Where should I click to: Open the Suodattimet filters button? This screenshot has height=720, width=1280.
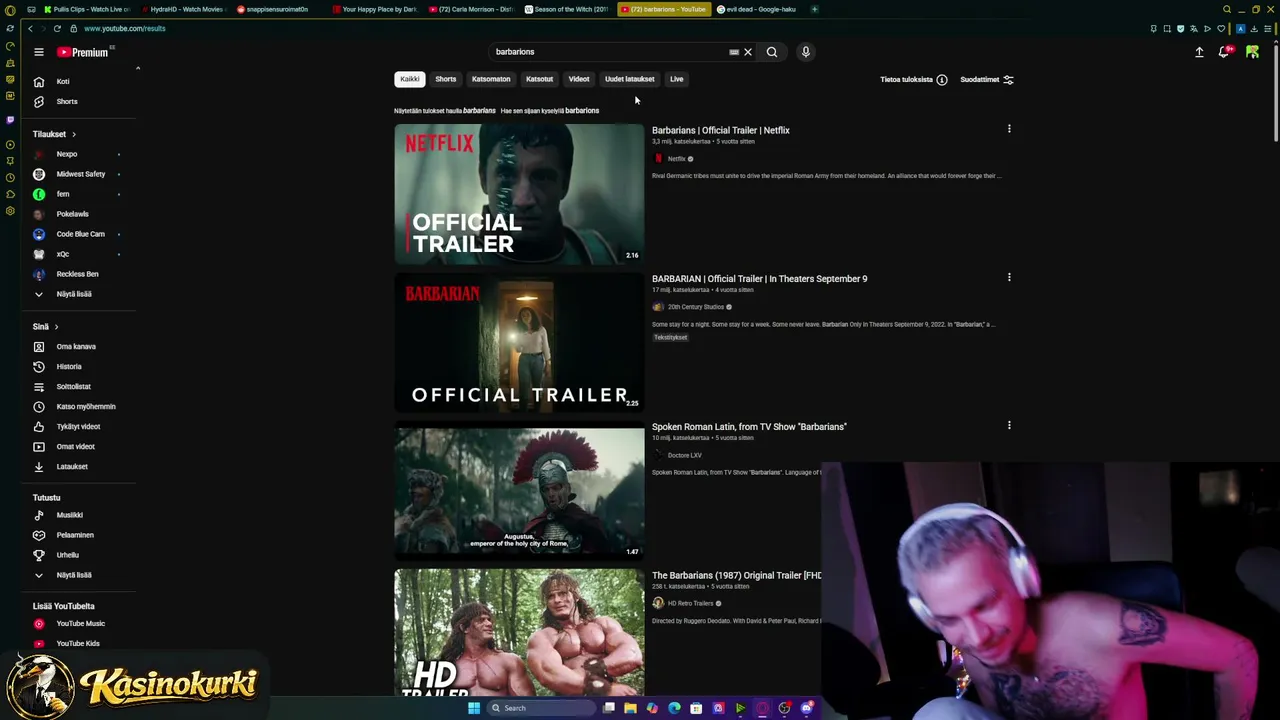tap(987, 79)
